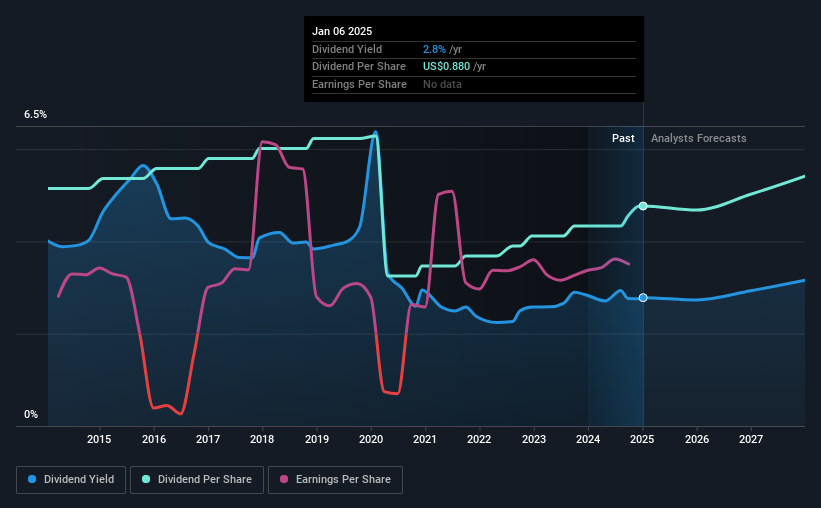
Task: Click the 2015 x-axis label
Action: (x=99, y=439)
